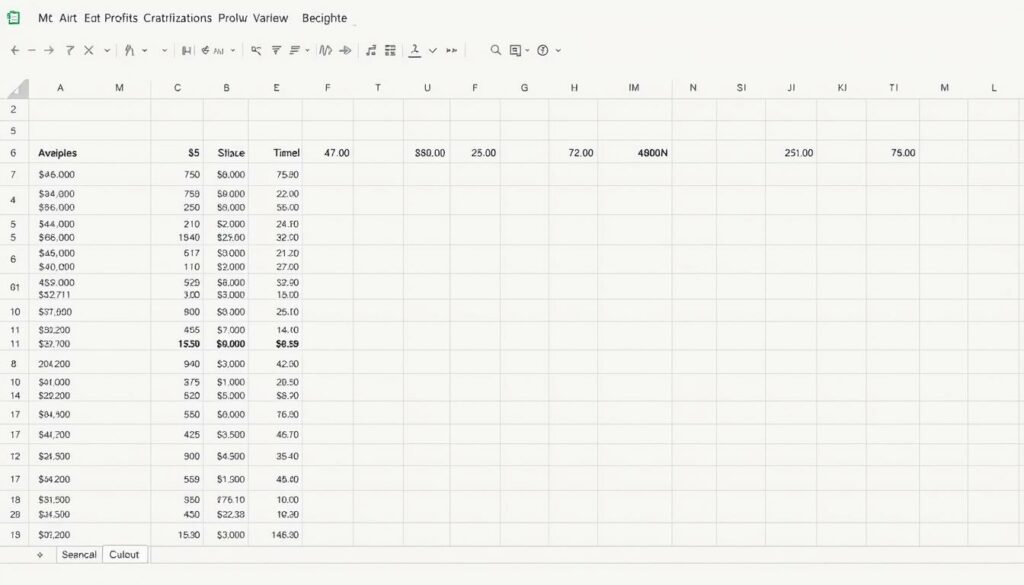1024x585 pixels.
Task: Open the Profits menu
Action: pos(121,18)
